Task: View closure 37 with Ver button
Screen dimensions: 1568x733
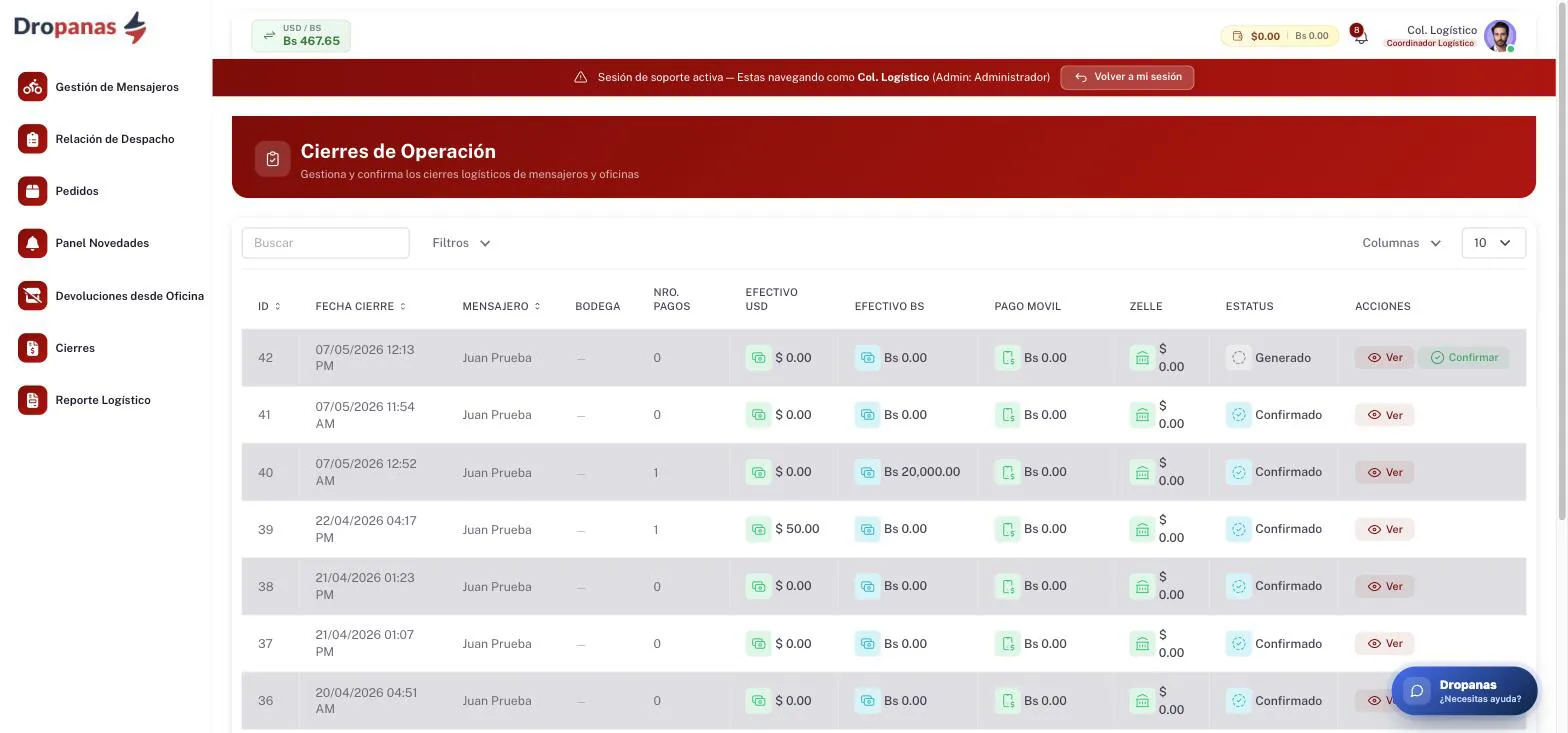Action: (1384, 644)
